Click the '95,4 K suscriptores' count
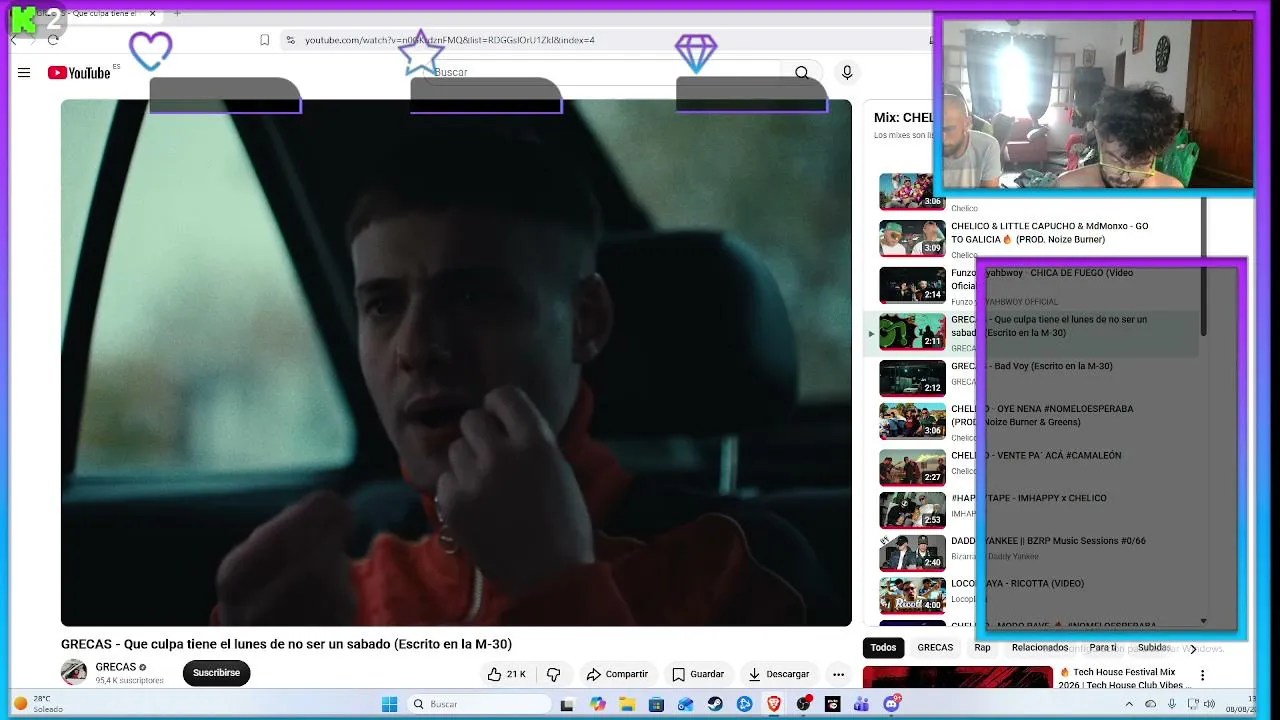The image size is (1280, 720). pos(130,681)
